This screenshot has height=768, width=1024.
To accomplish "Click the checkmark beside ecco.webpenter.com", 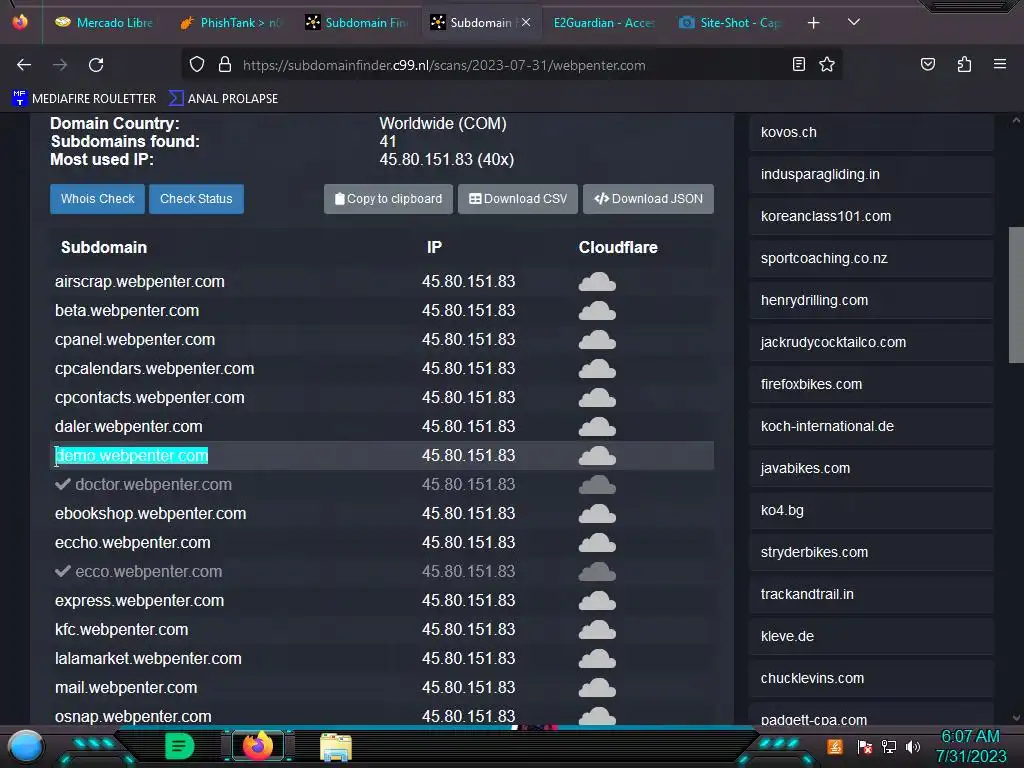I will (63, 571).
